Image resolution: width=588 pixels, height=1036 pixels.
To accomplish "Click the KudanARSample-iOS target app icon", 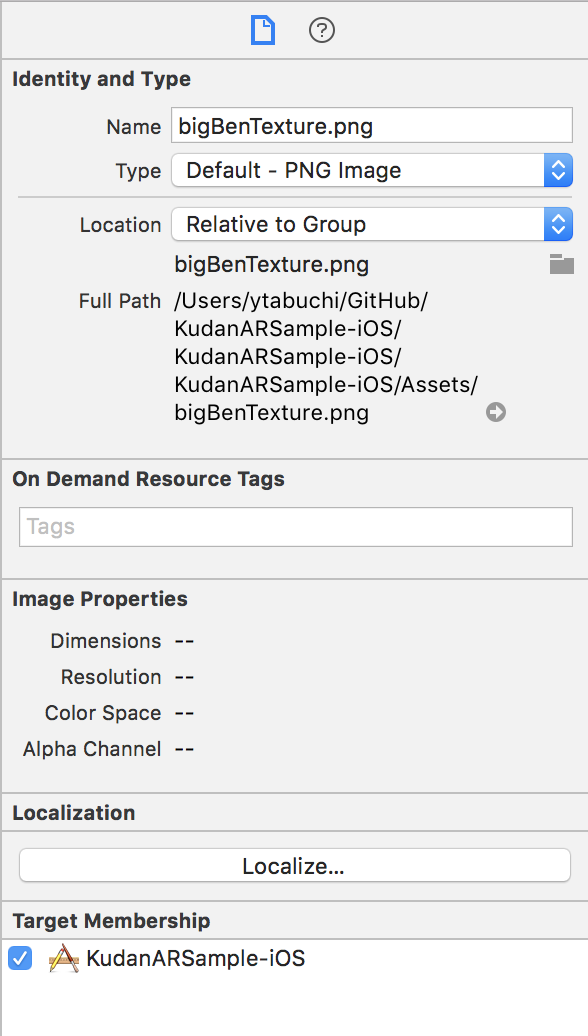I will [x=64, y=958].
